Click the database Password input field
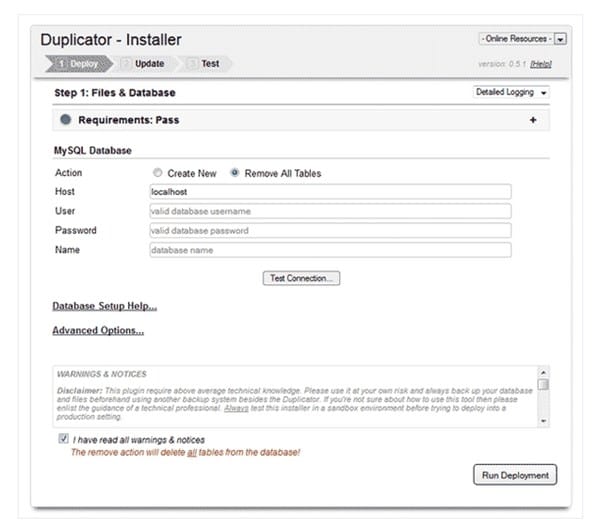This screenshot has height=530, width=600. [x=330, y=231]
